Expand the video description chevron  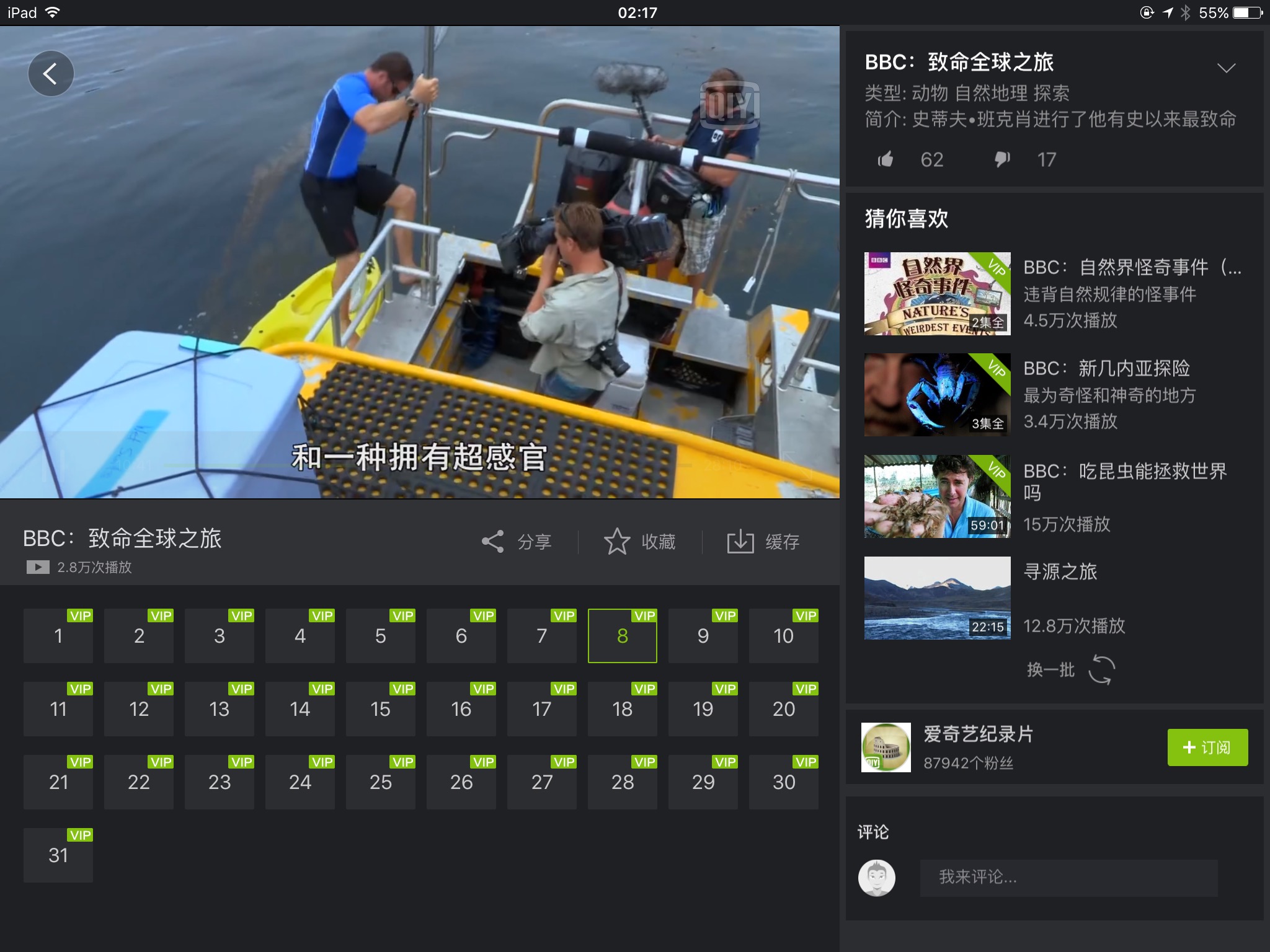pos(1226,68)
